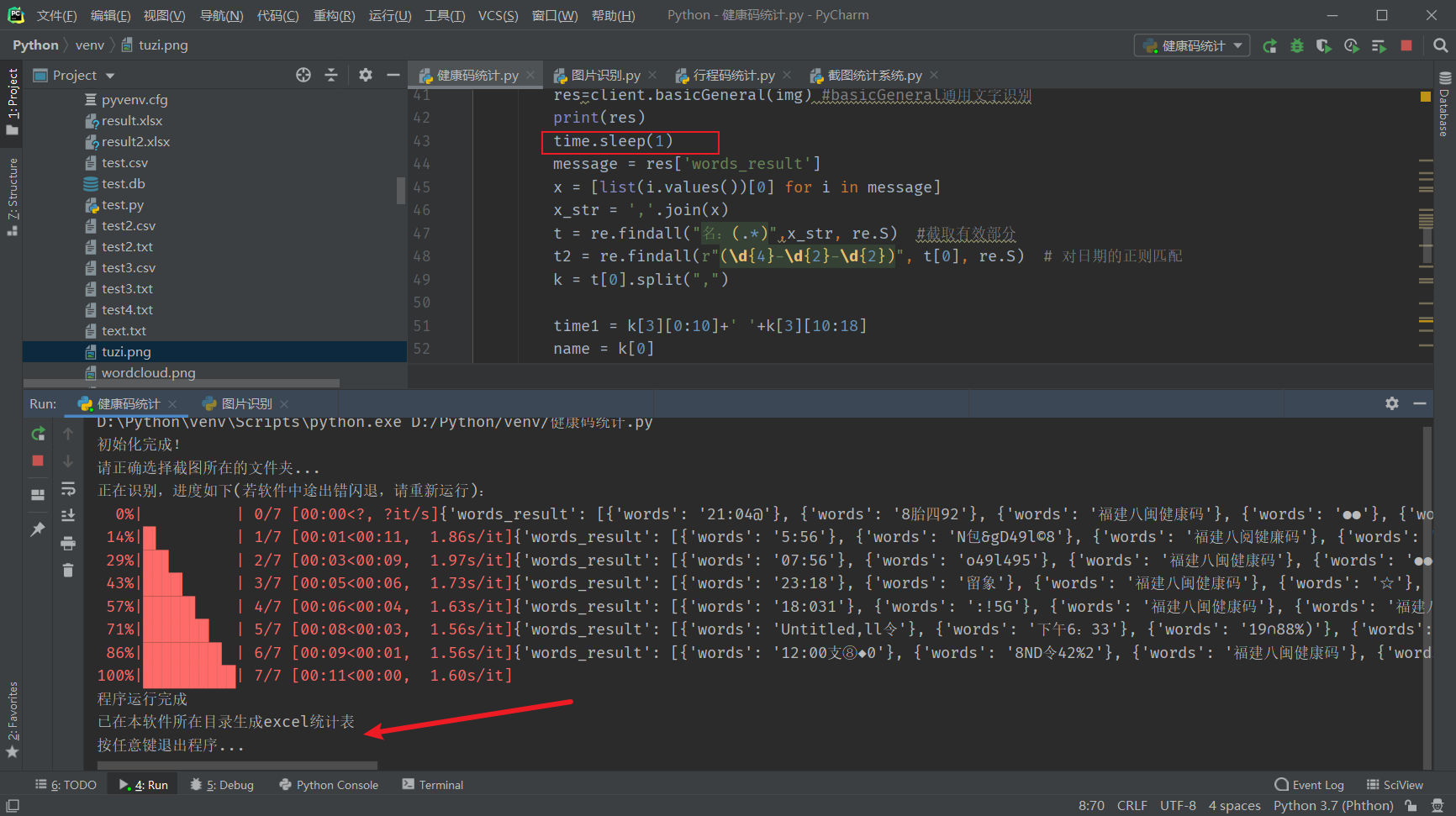Image resolution: width=1456 pixels, height=816 pixels.
Task: Click the down-arrow stack trace icon in Run panel
Action: (x=68, y=461)
